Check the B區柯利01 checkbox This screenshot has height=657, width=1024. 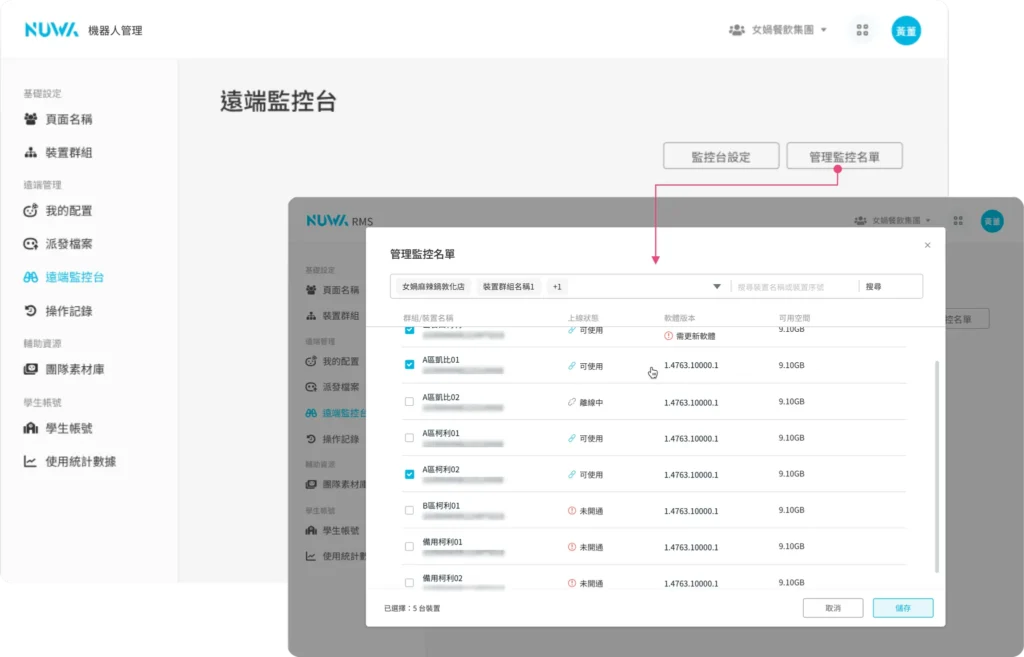pos(409,510)
